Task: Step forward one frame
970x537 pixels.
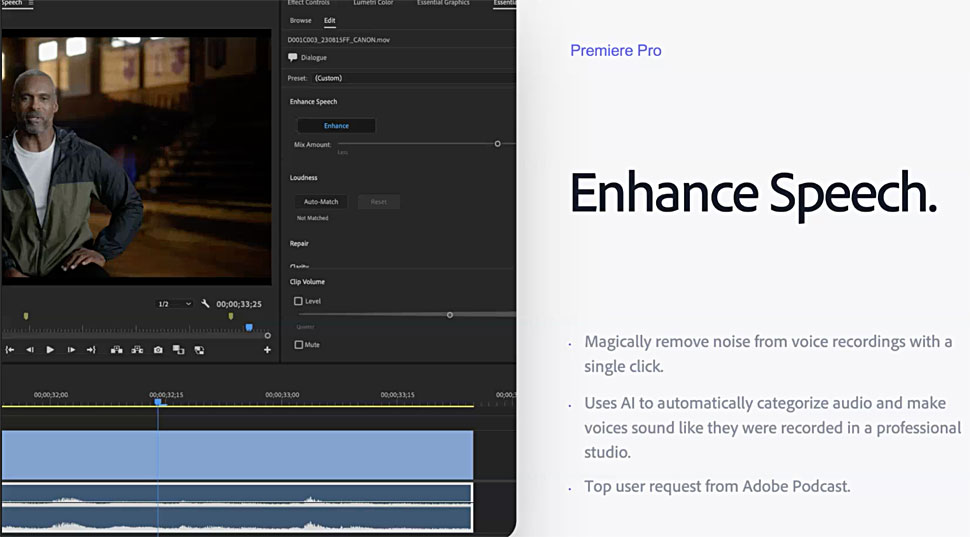Action: 71,350
